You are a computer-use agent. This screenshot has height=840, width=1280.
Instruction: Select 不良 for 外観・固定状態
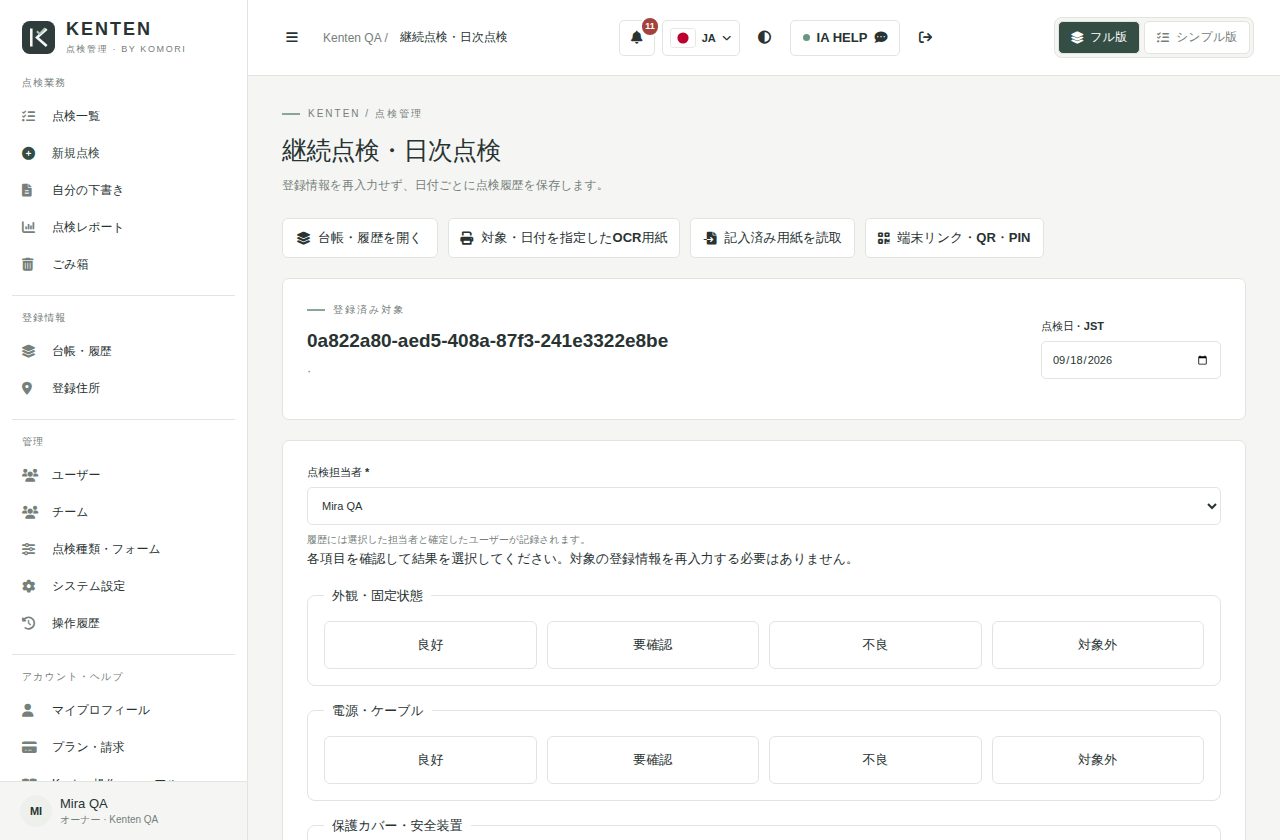(x=875, y=645)
